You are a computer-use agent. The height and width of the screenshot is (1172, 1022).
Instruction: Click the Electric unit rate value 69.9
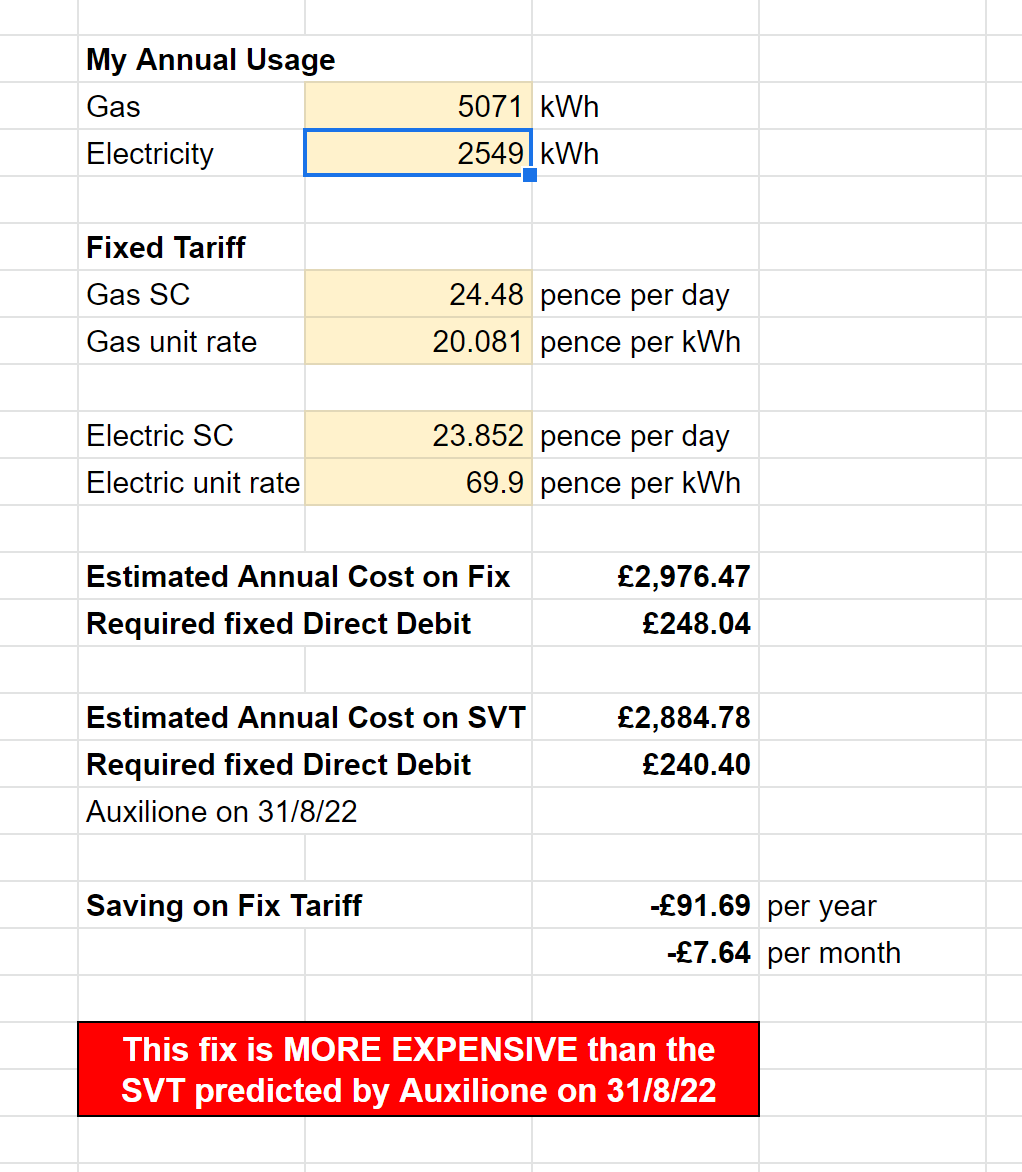tap(418, 483)
